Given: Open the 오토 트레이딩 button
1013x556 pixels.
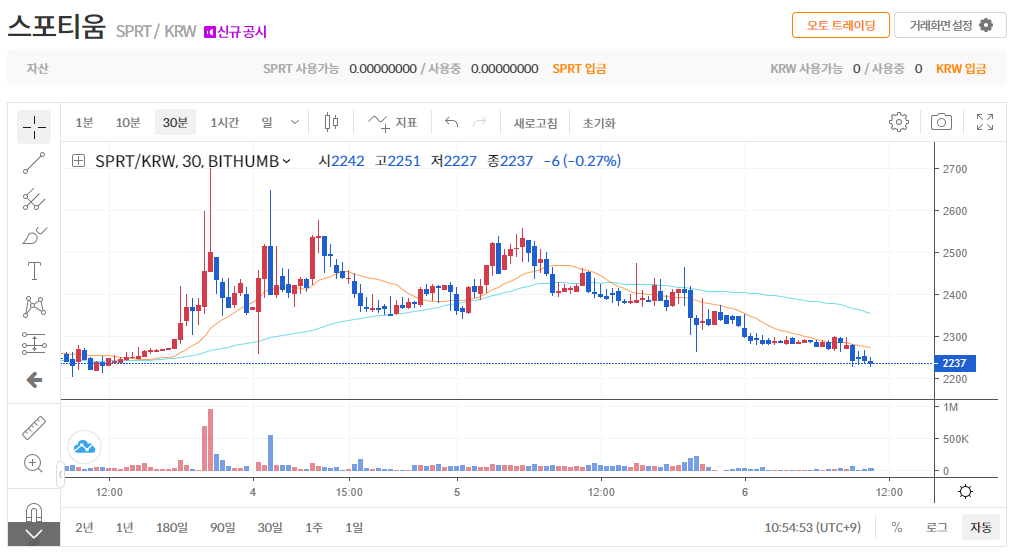Looking at the screenshot, I should pos(841,25).
